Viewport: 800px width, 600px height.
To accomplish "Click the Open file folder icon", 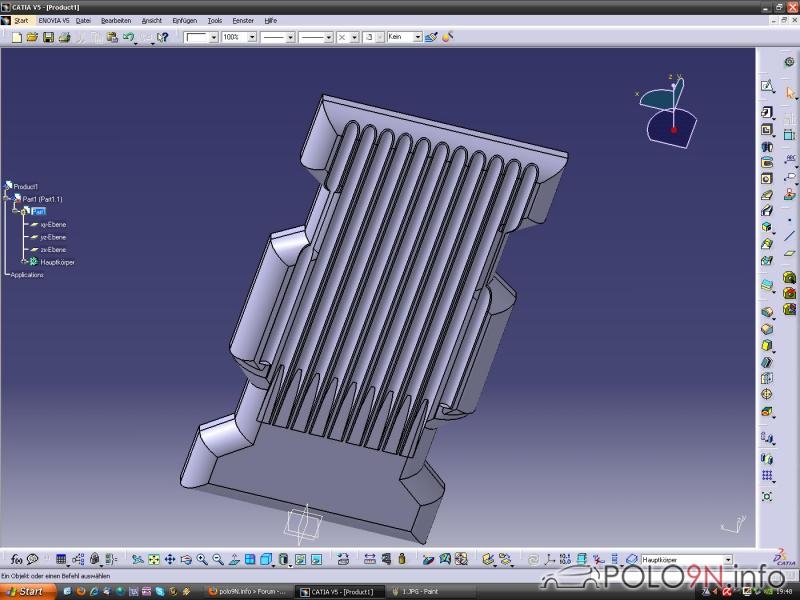I will (32, 37).
